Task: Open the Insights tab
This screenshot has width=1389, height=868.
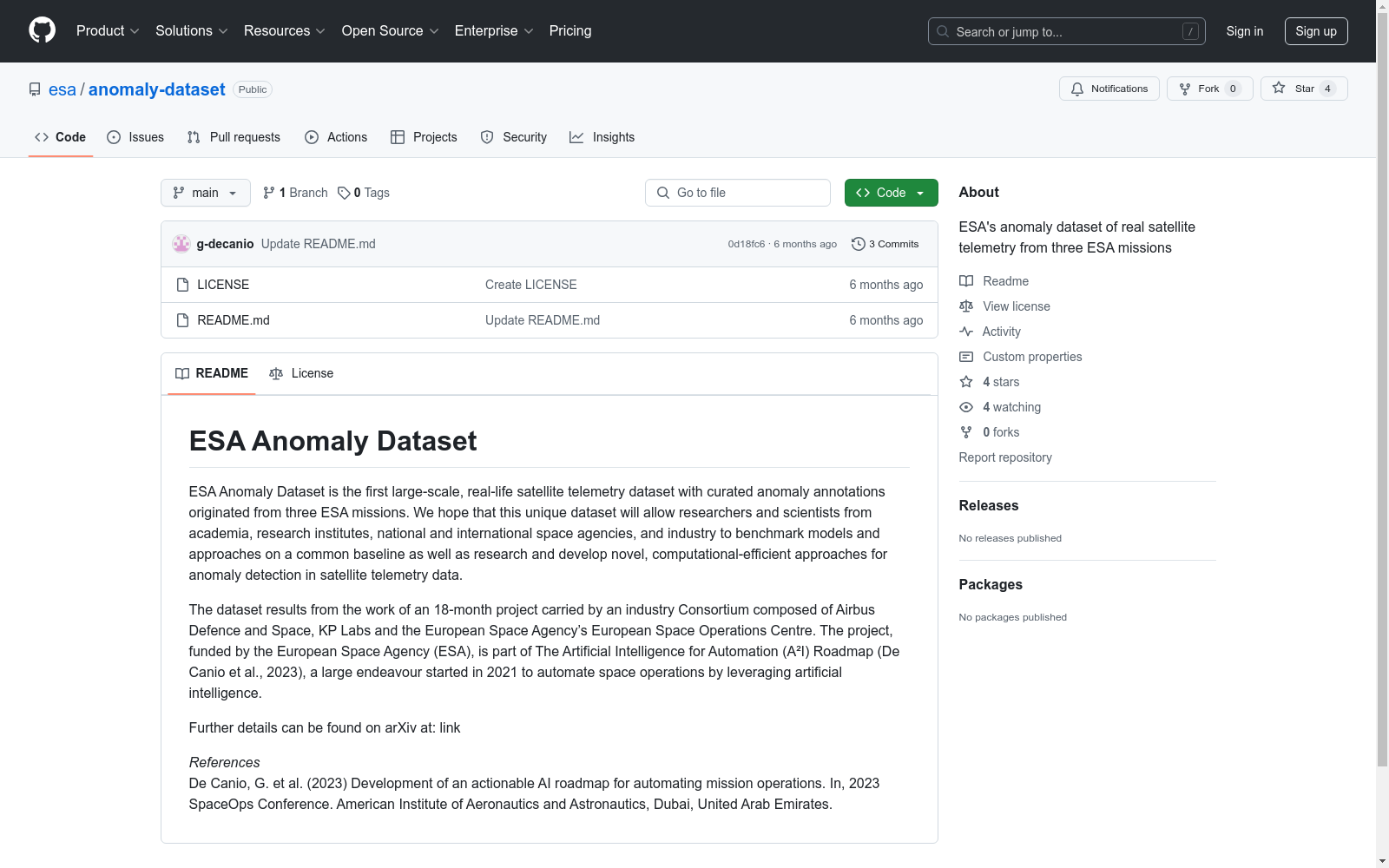Action: tap(602, 137)
